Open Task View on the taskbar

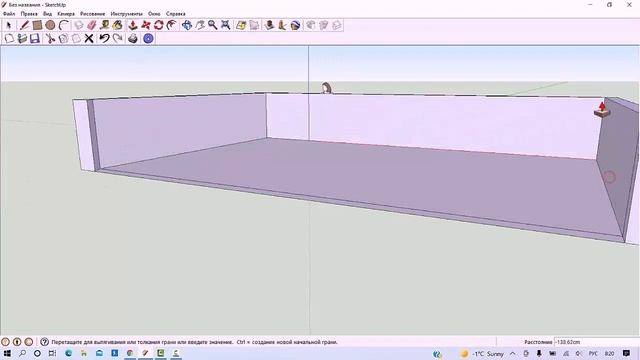[x=52, y=353]
